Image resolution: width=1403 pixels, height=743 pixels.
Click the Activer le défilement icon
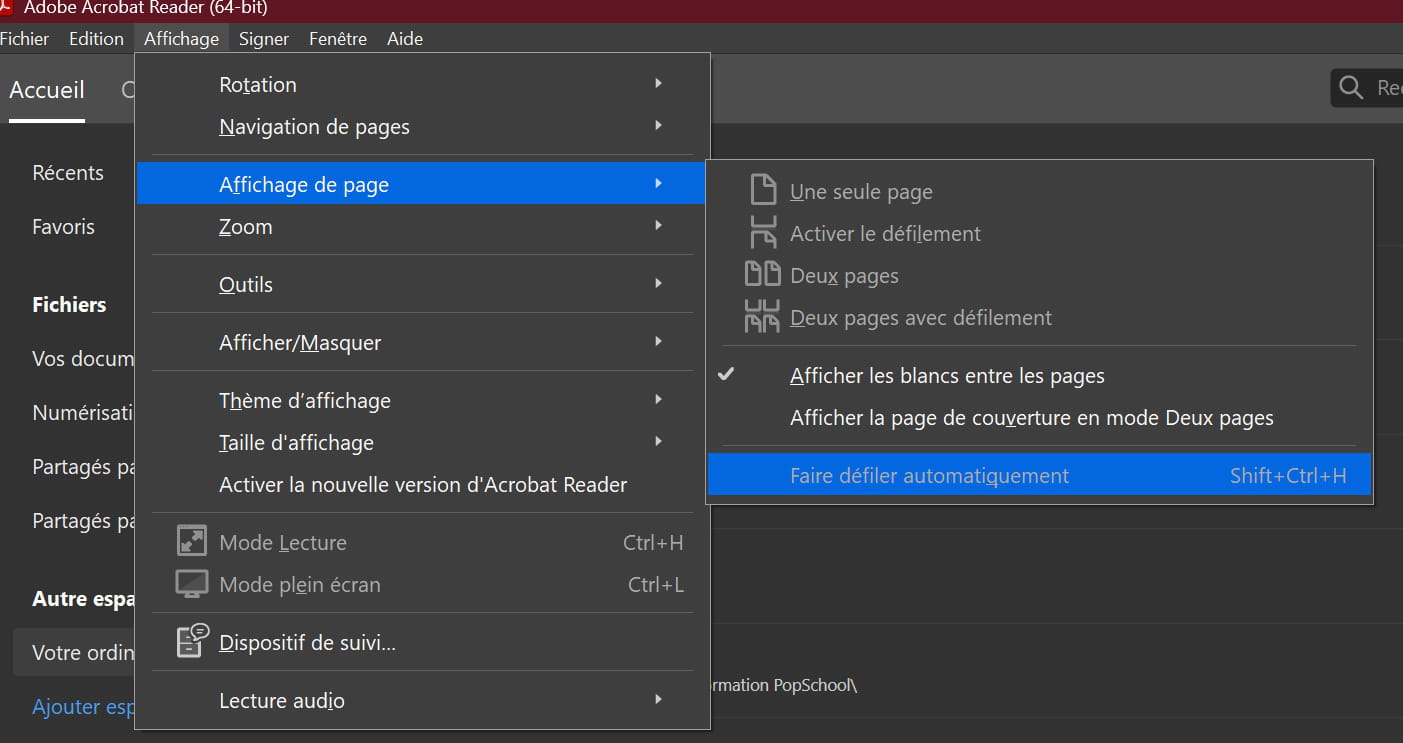click(x=763, y=233)
